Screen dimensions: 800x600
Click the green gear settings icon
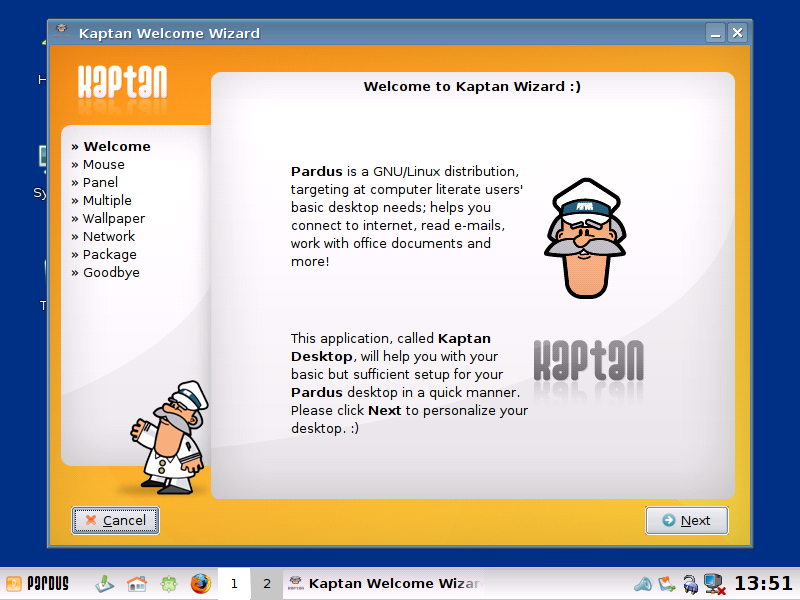click(x=169, y=583)
